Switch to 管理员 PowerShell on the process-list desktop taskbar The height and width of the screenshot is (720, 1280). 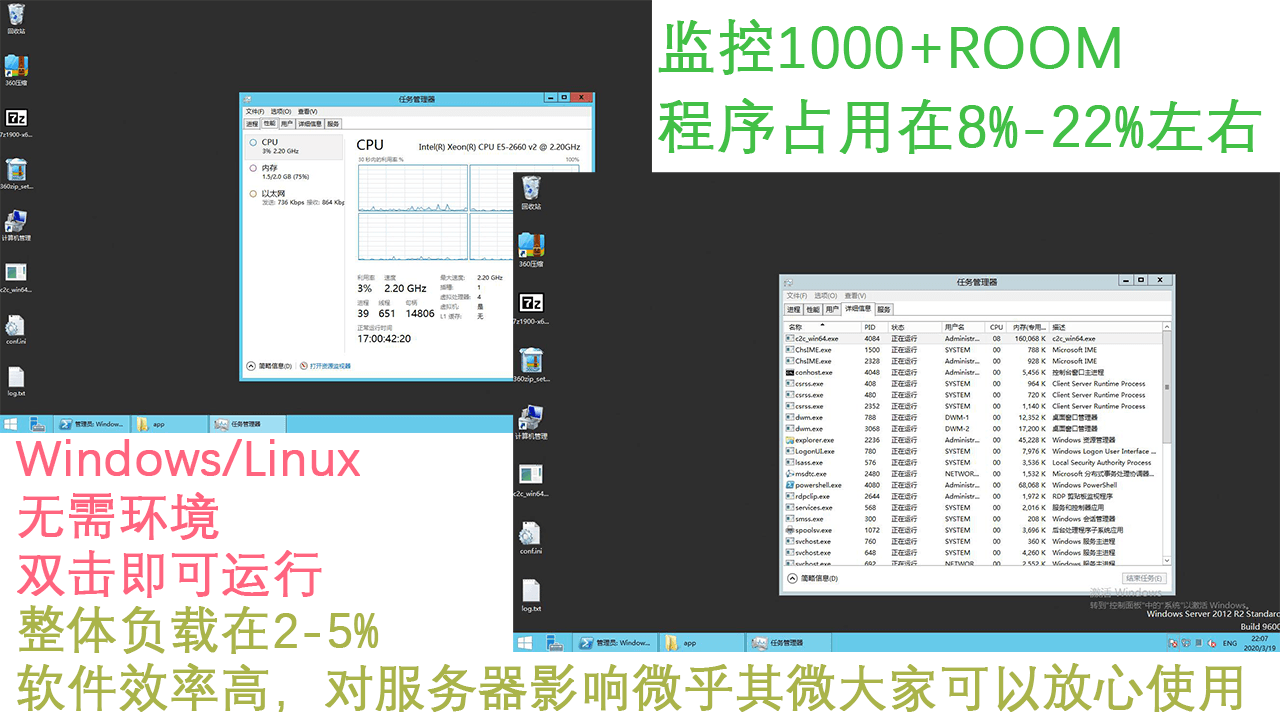[x=617, y=643]
